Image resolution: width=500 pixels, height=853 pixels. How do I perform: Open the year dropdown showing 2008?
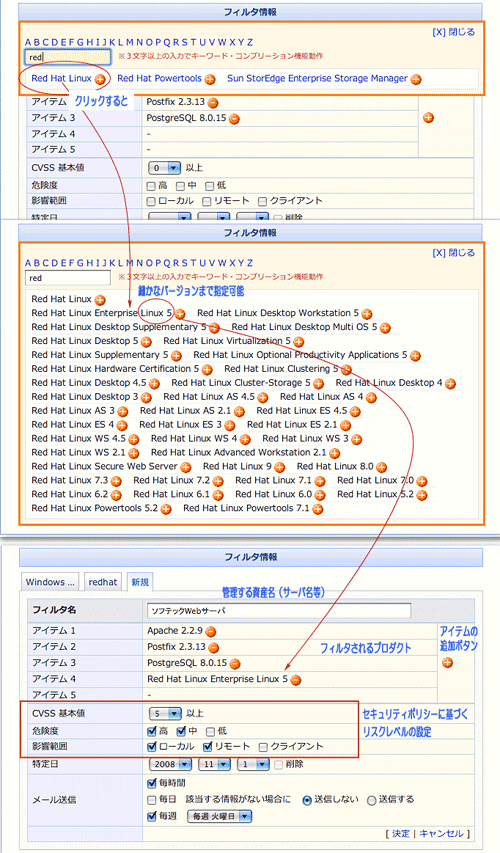(x=171, y=764)
